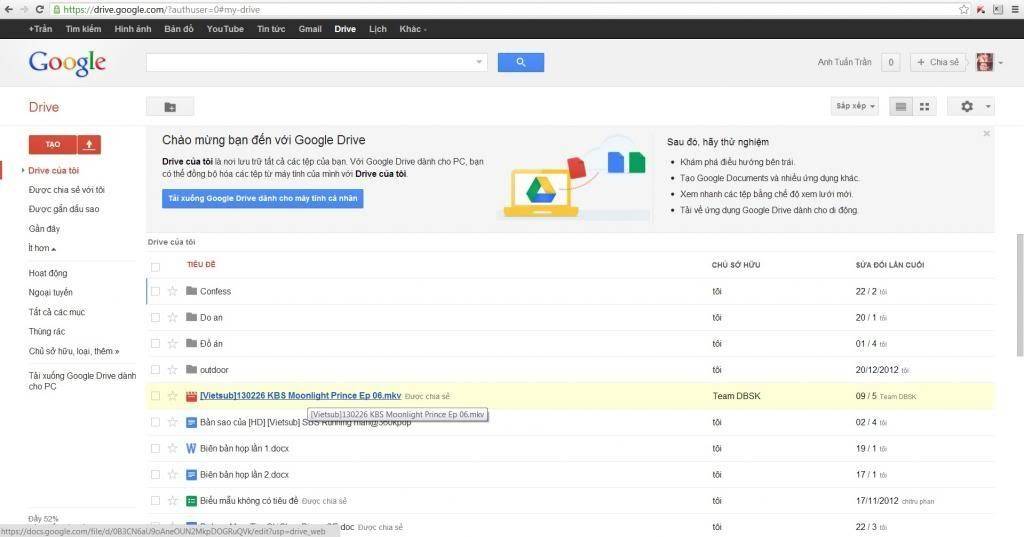Screen dimensions: 1024x537
Task: Click in the Drive search field
Action: click(310, 62)
